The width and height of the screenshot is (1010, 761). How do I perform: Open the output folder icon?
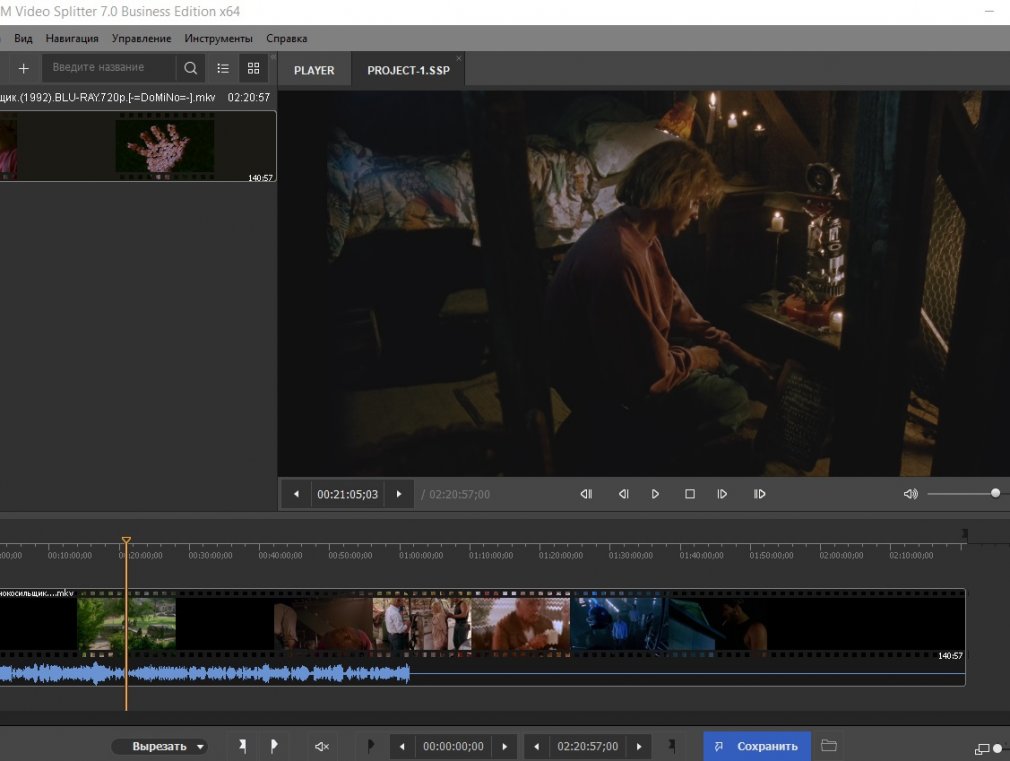coord(829,746)
